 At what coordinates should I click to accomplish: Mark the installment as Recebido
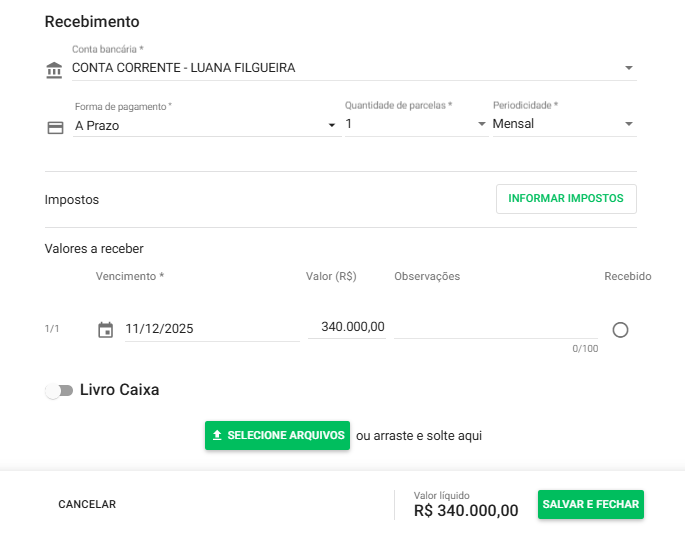(620, 330)
